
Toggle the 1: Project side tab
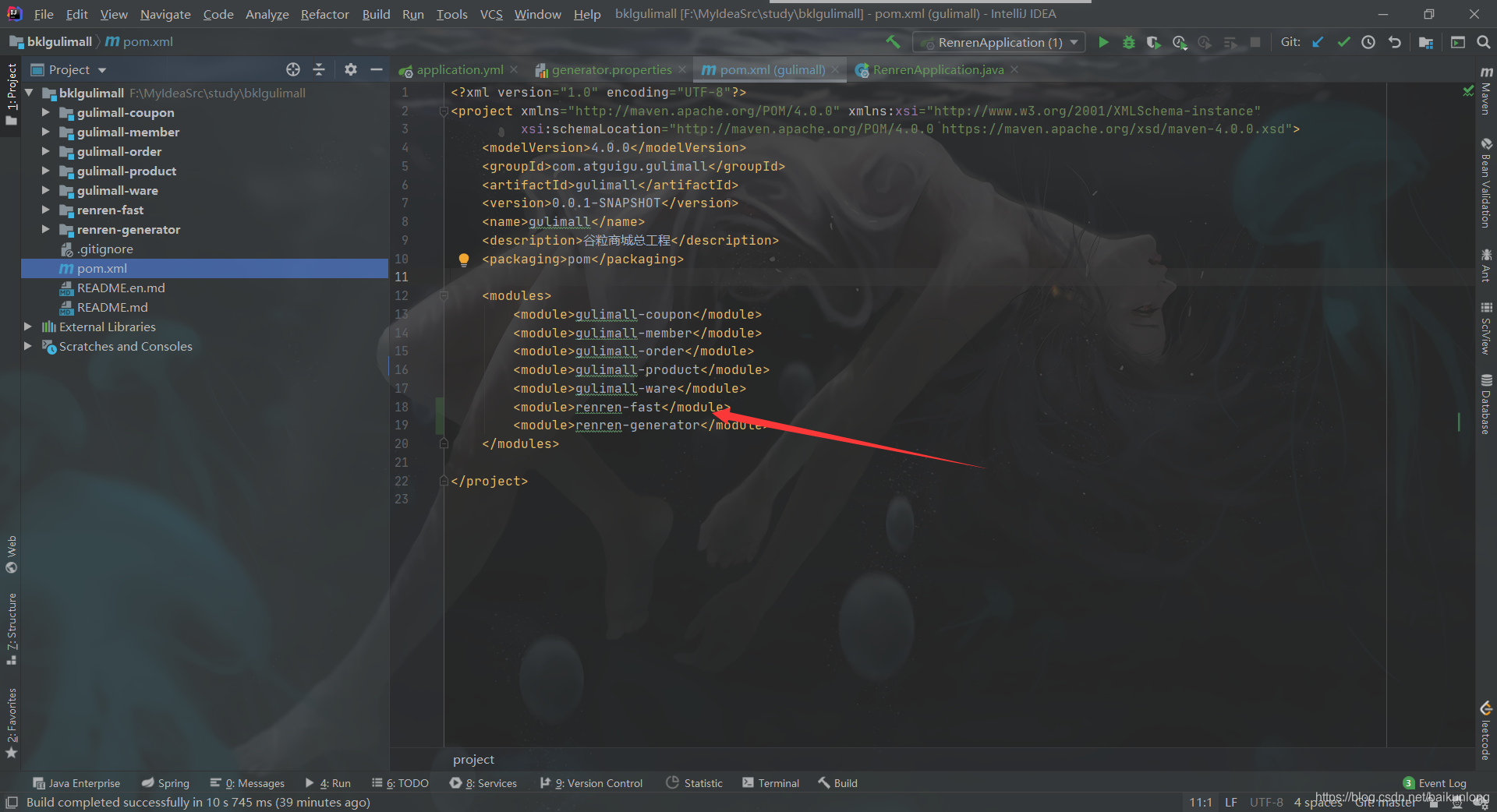coord(11,94)
